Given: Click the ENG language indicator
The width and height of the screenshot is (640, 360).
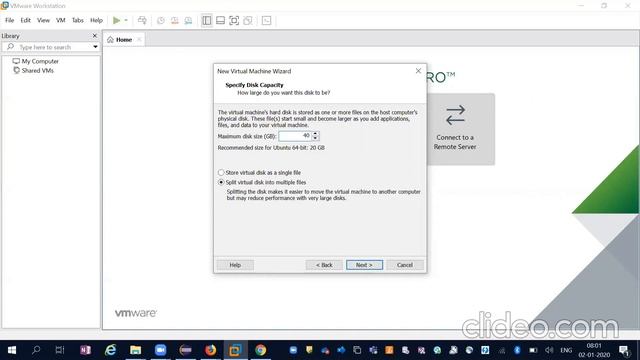Looking at the screenshot, I should pos(566,350).
